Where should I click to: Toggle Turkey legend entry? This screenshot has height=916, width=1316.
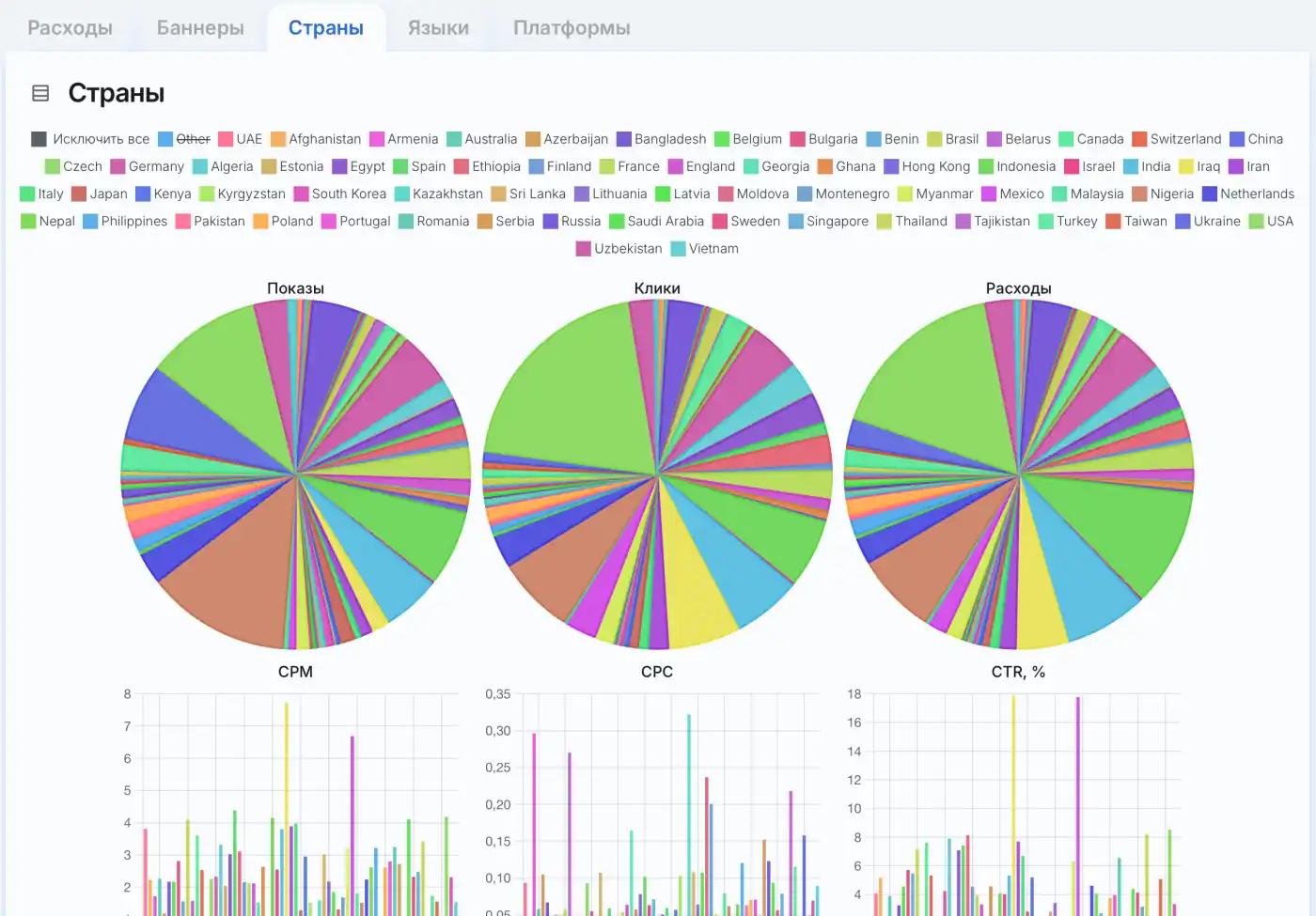(x=1068, y=221)
